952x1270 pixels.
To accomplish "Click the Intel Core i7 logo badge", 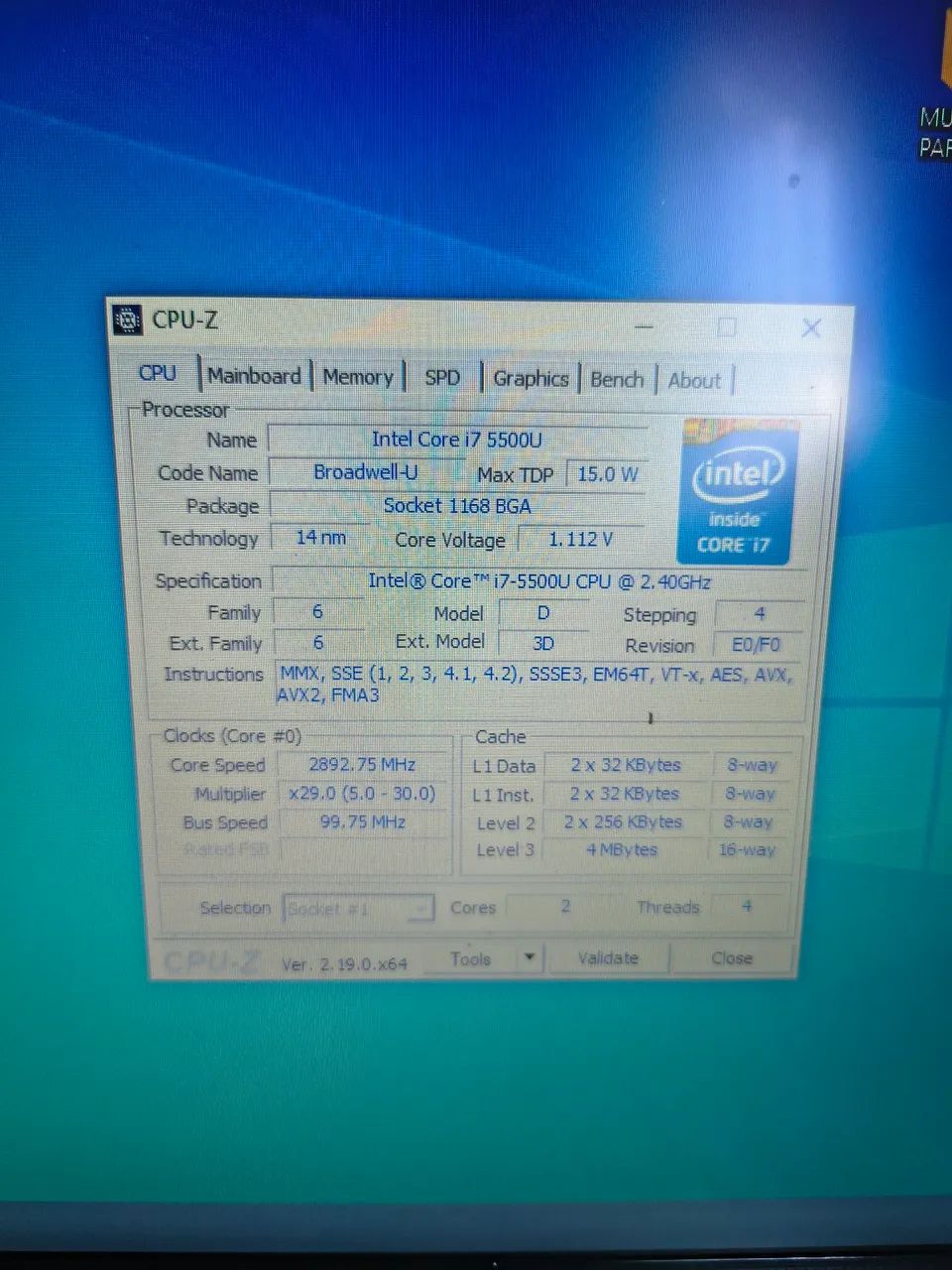I will click(737, 492).
